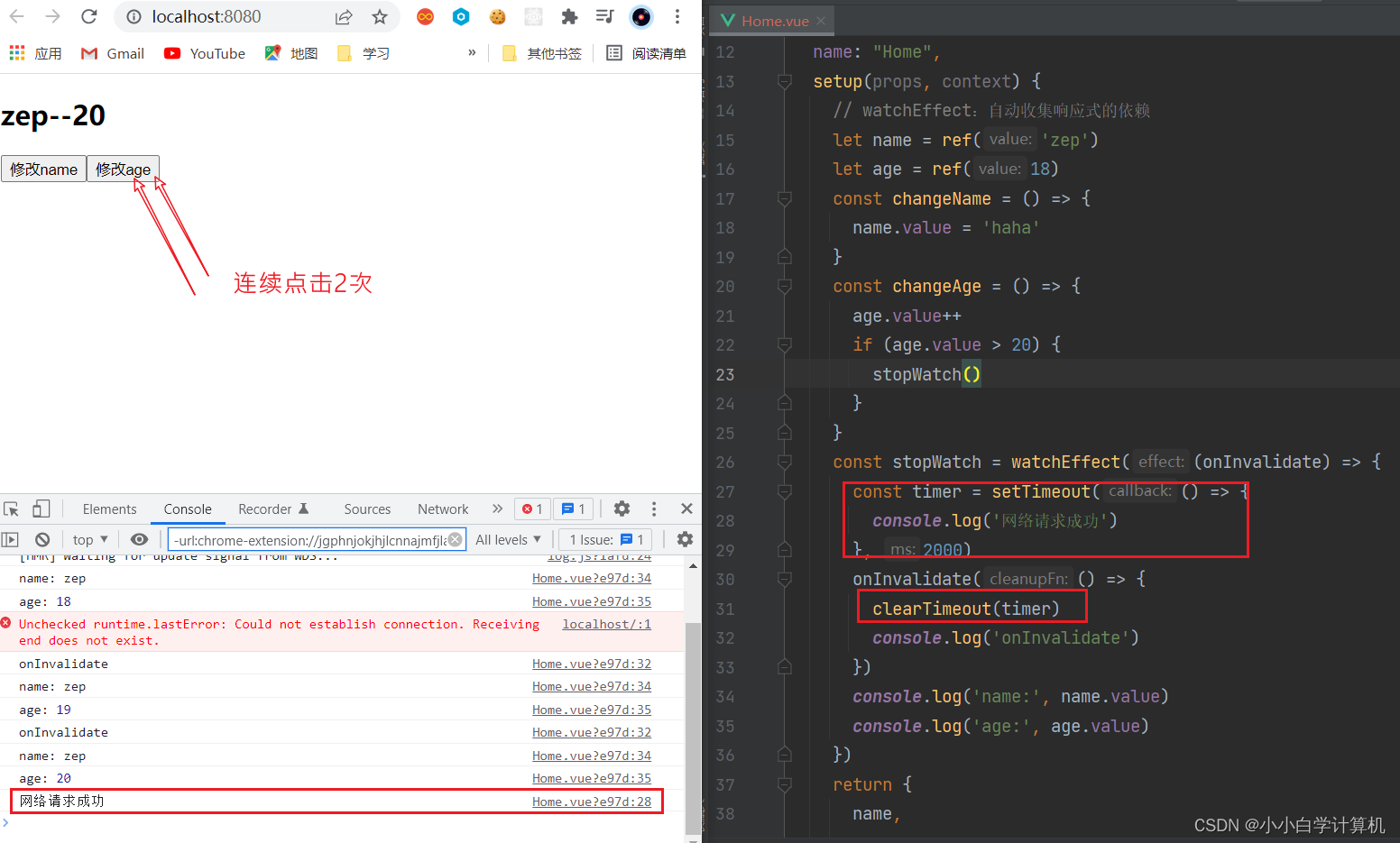Open the 学习 bookmark folder

pos(363,53)
